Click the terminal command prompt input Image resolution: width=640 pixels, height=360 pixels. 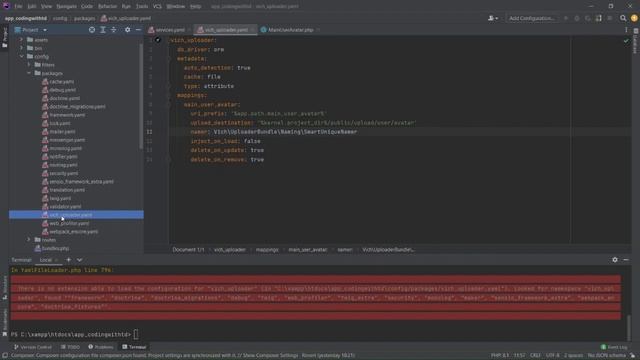point(136,334)
